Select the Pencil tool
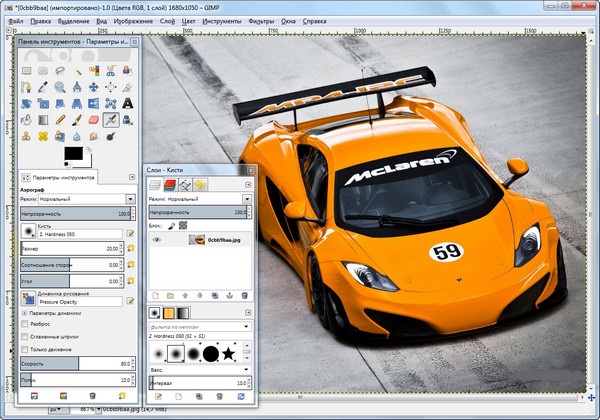This screenshot has height=420, width=600. [x=59, y=120]
